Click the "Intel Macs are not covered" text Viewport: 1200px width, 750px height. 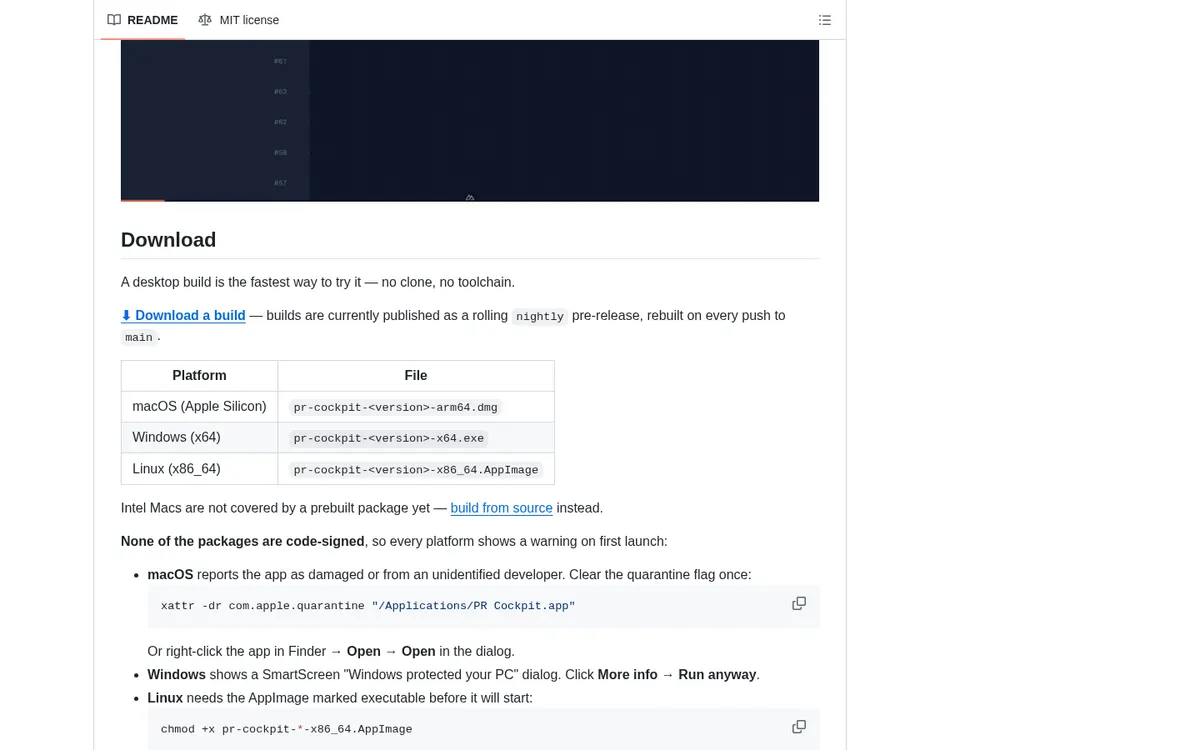point(283,508)
